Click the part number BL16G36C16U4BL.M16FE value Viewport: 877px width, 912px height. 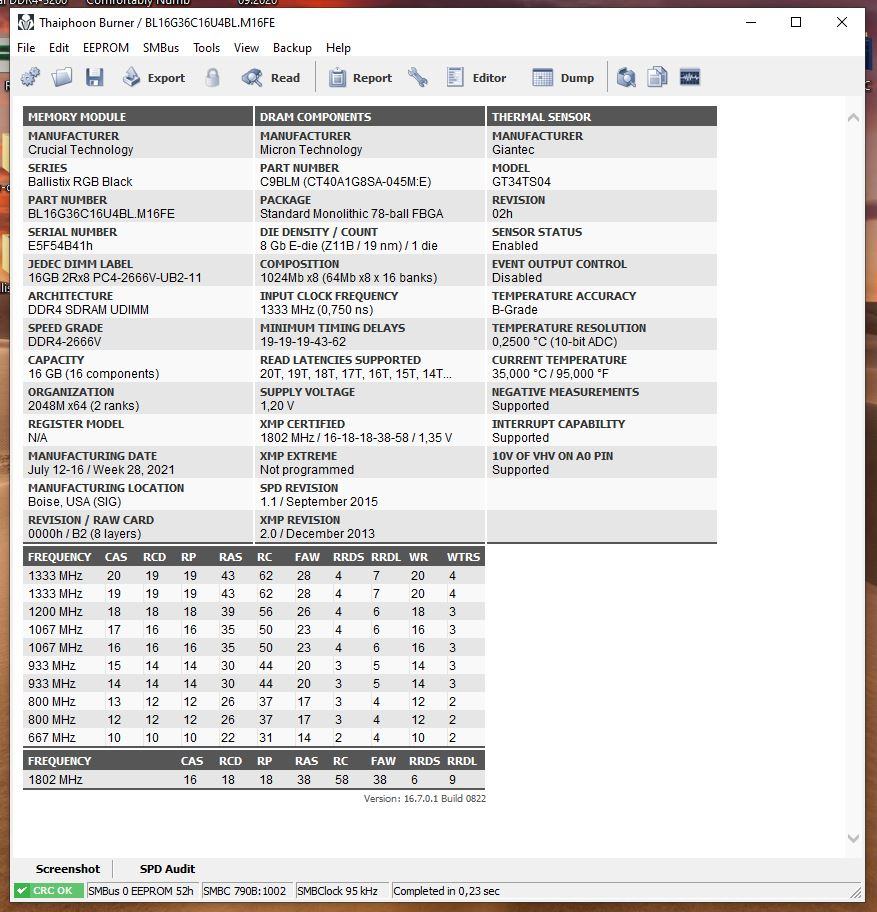click(101, 213)
